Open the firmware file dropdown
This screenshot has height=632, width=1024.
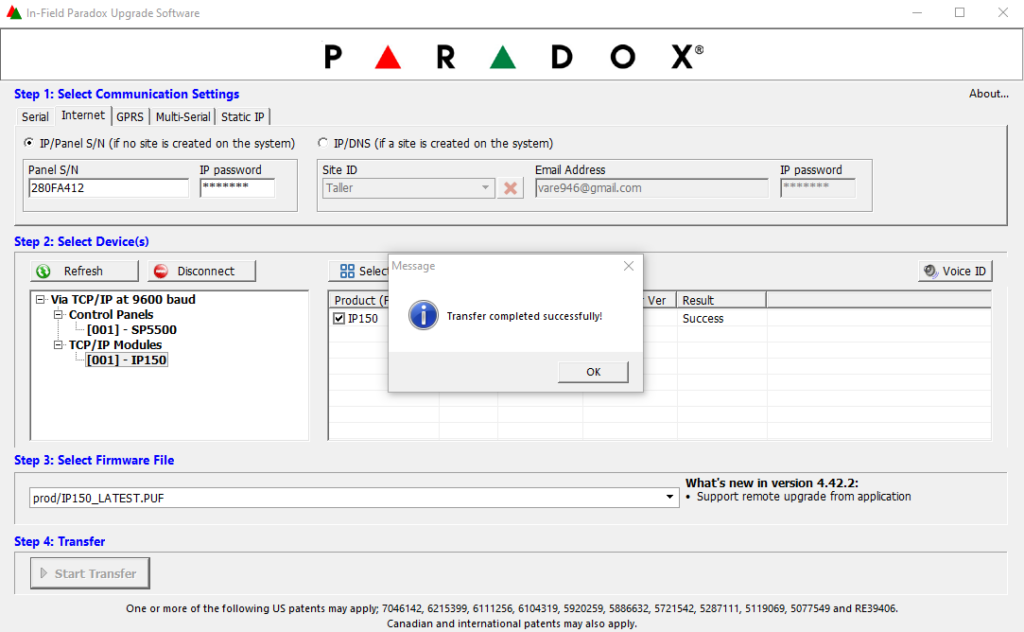(669, 498)
